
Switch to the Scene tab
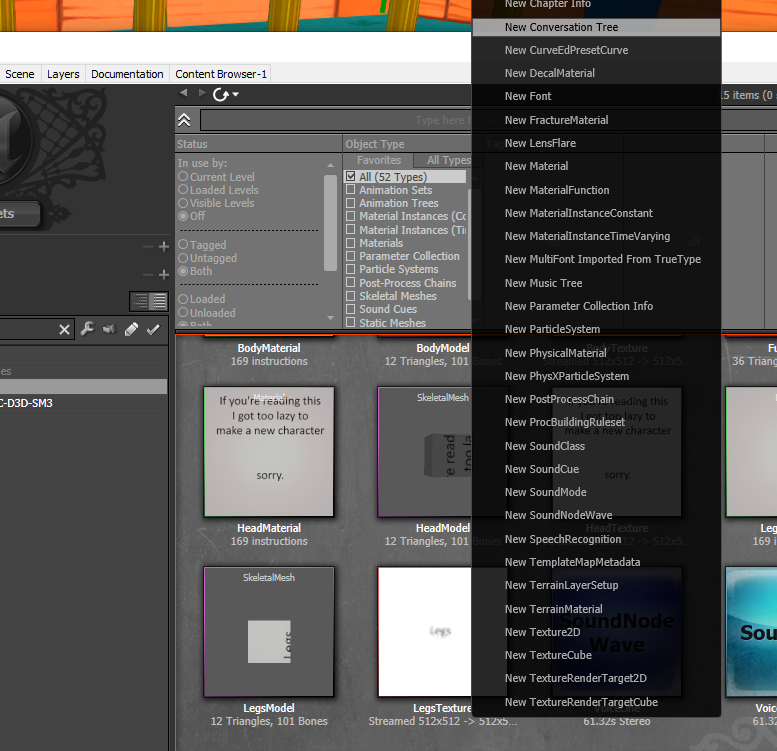[x=20, y=74]
